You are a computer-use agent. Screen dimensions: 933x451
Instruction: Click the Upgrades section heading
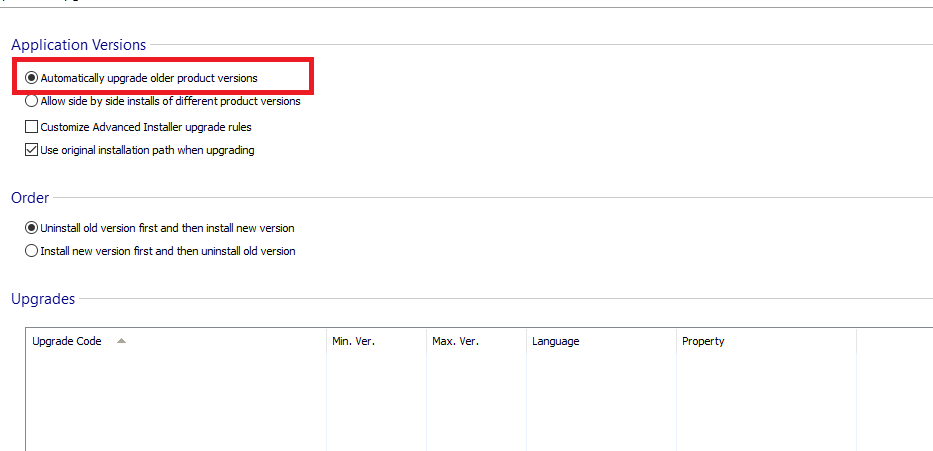[x=42, y=299]
